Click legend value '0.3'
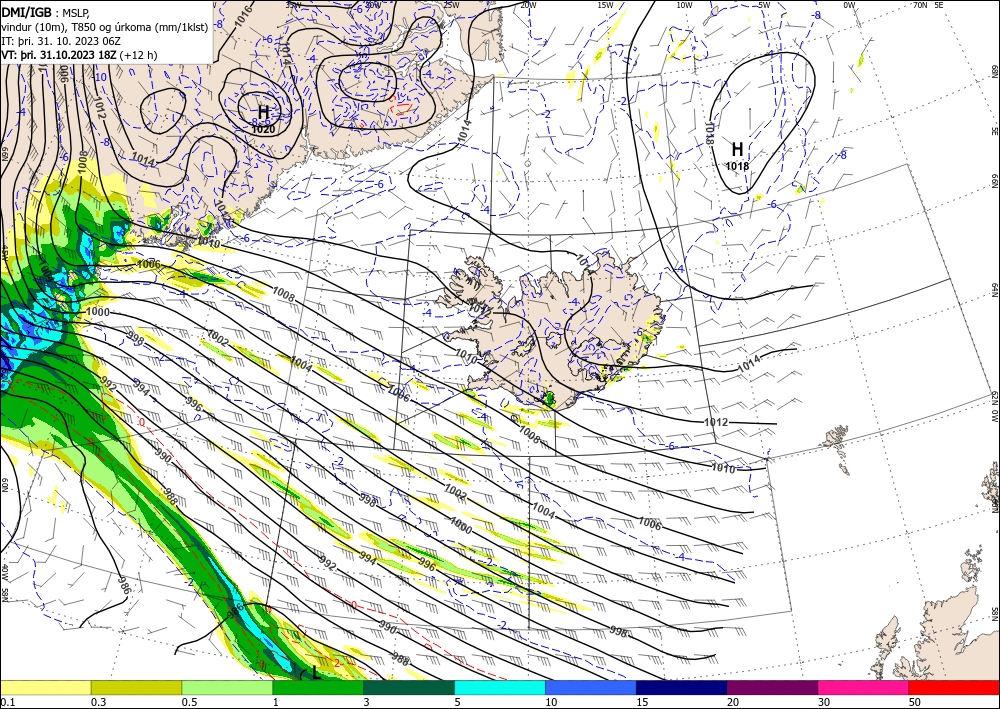This screenshot has width=1000, height=709. pyautogui.click(x=98, y=702)
